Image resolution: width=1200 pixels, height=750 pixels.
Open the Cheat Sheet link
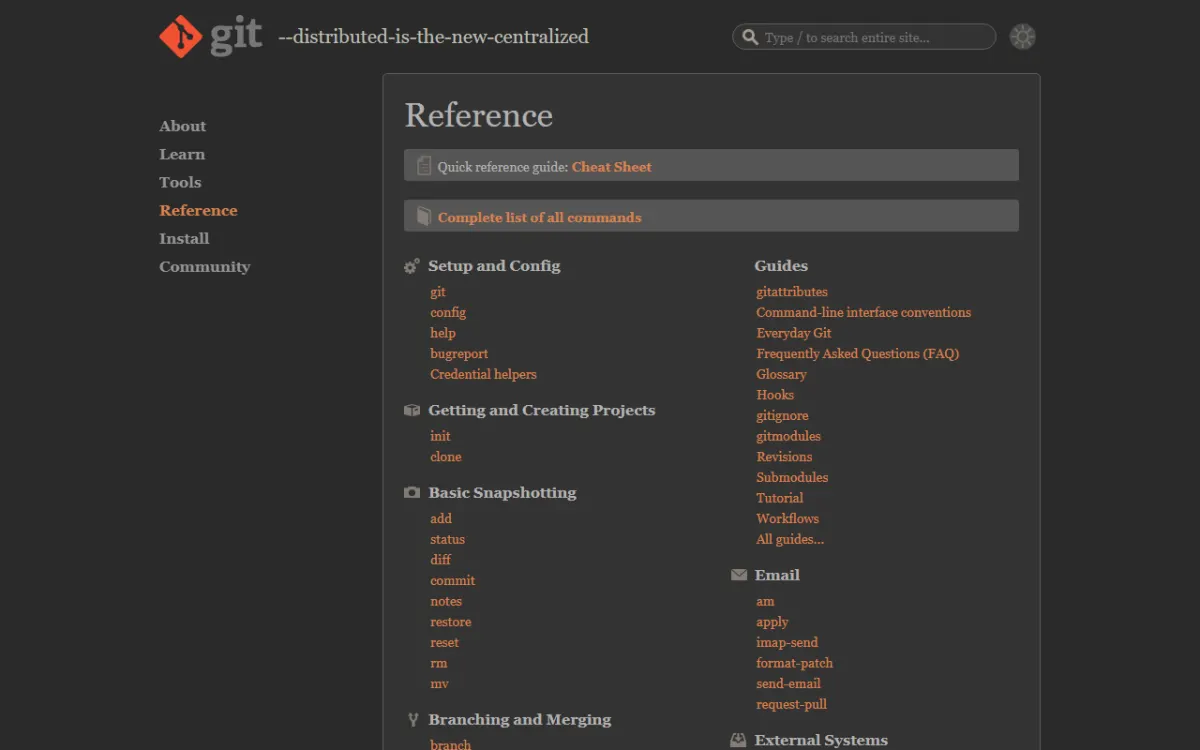tap(611, 167)
